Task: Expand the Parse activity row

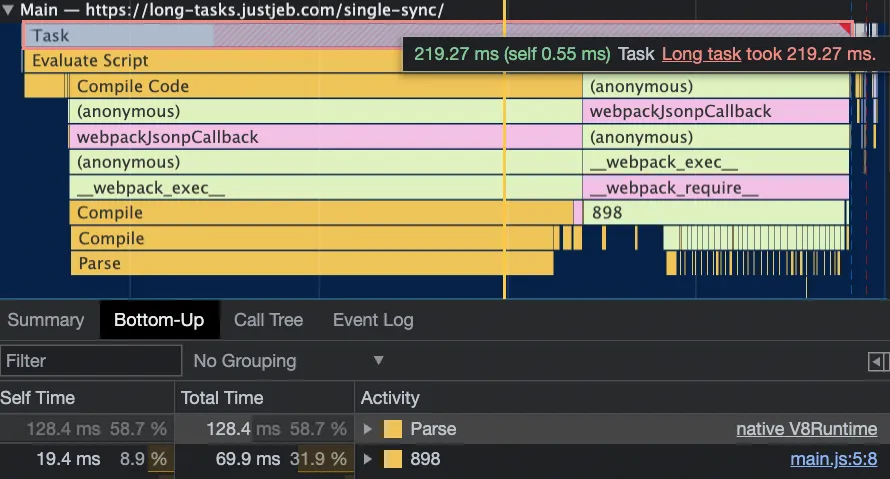Action: click(x=368, y=429)
